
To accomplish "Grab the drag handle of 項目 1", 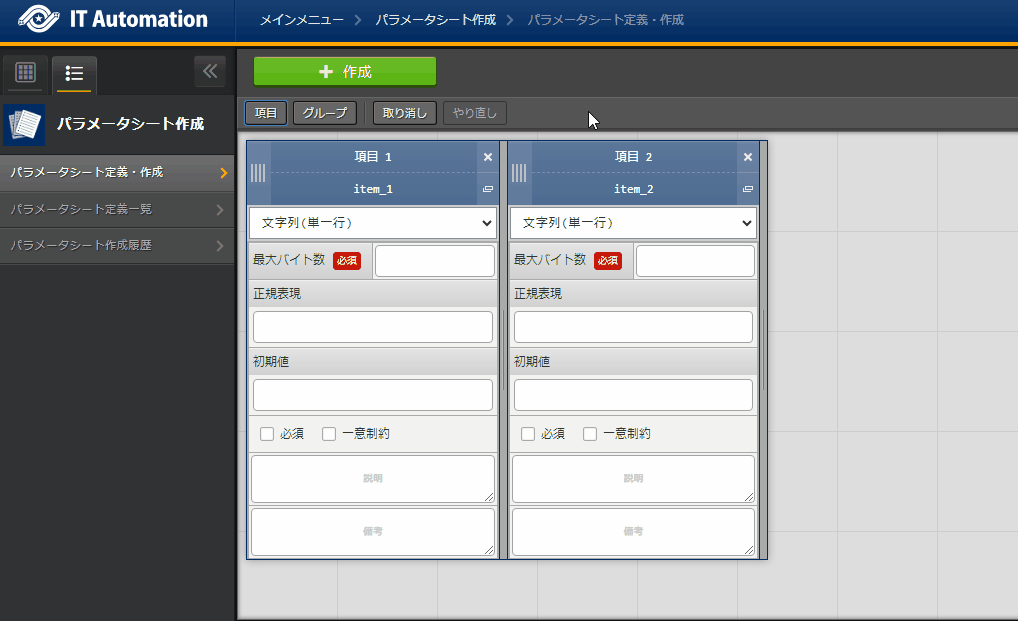I will pyautogui.click(x=258, y=173).
